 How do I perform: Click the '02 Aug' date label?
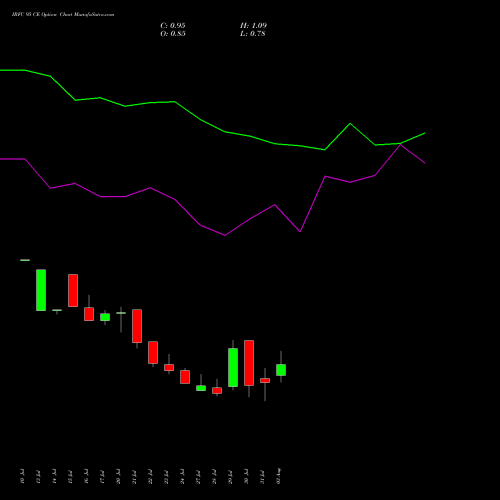click(279, 476)
